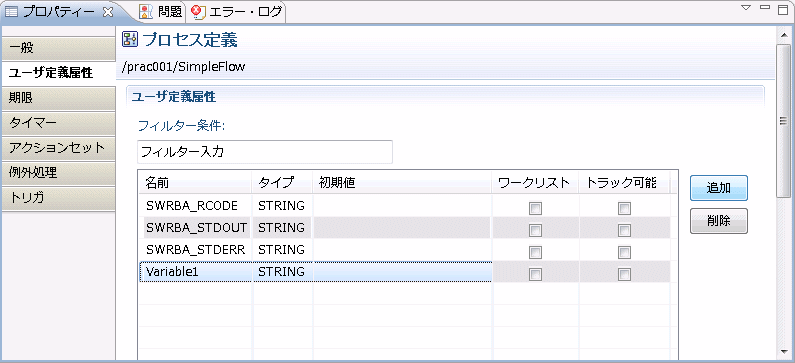The height and width of the screenshot is (363, 795).
Task: Click the vertical scrollbar down arrow
Action: click(782, 351)
